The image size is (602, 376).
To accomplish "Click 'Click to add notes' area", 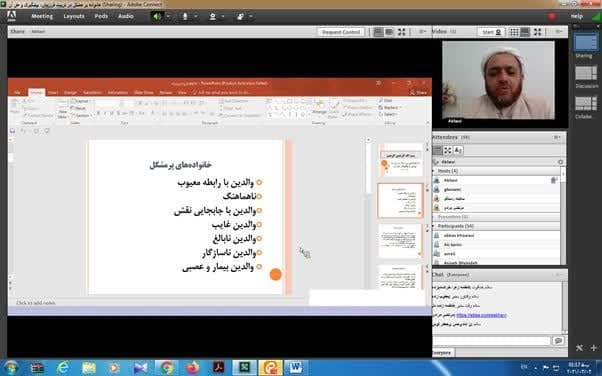I will pyautogui.click(x=36, y=303).
